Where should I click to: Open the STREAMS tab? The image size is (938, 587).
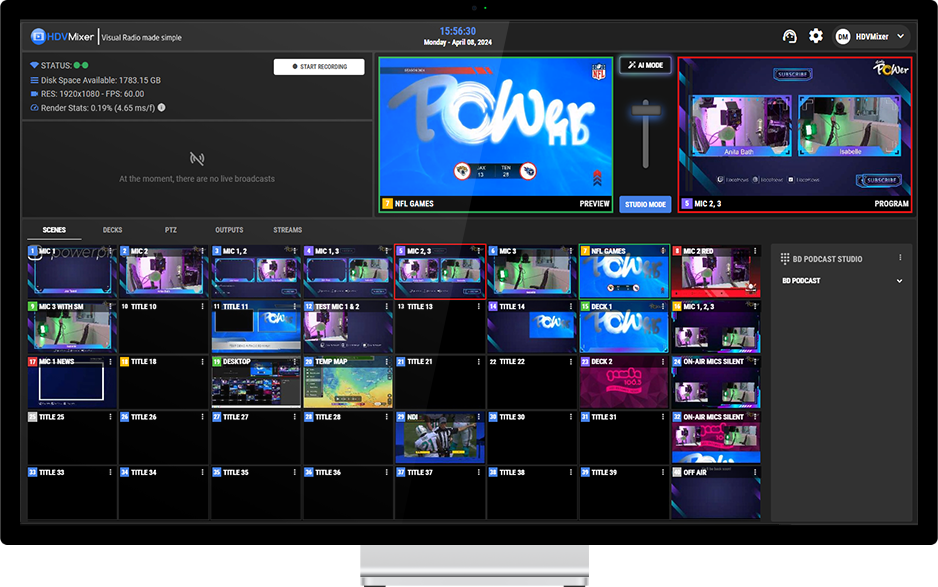tap(287, 229)
